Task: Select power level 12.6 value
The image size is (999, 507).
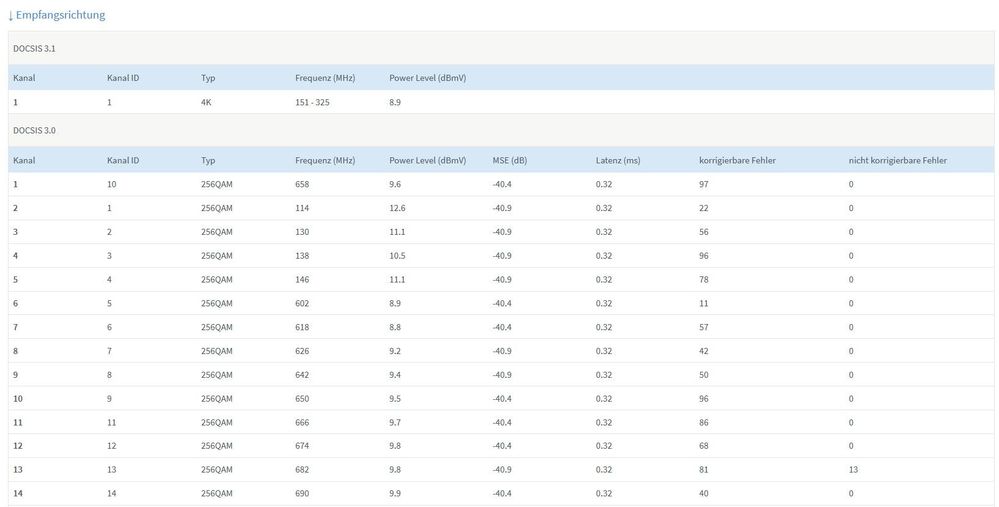Action: tap(398, 208)
